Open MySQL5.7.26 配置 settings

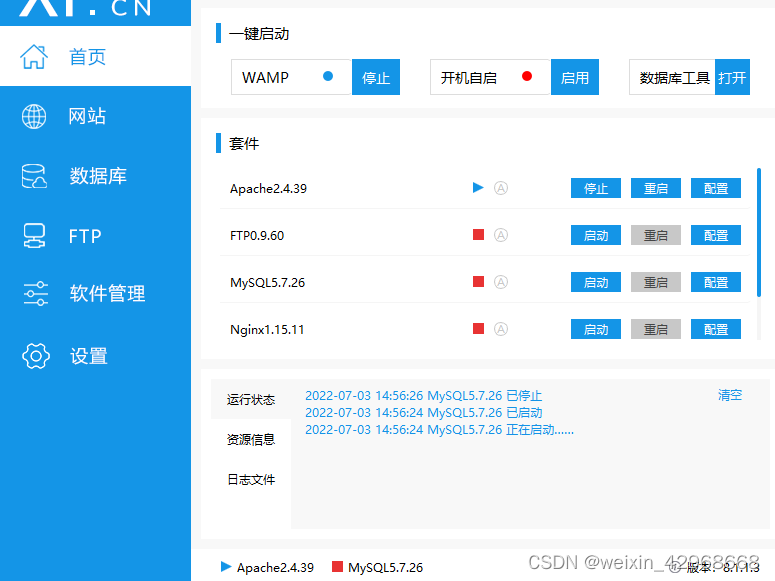716,282
